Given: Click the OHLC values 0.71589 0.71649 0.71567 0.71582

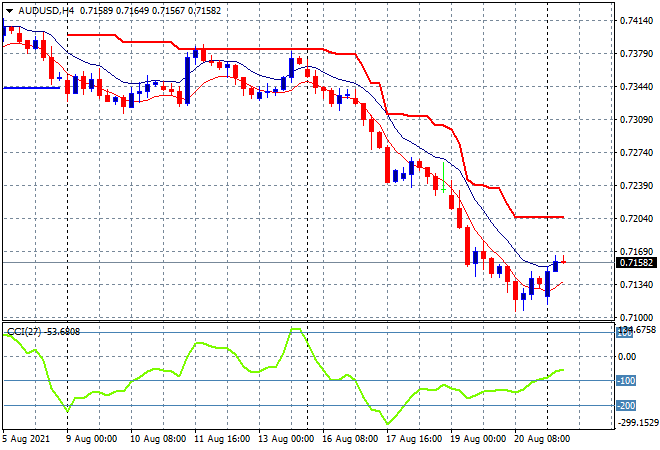Looking at the screenshot, I should 150,11.
